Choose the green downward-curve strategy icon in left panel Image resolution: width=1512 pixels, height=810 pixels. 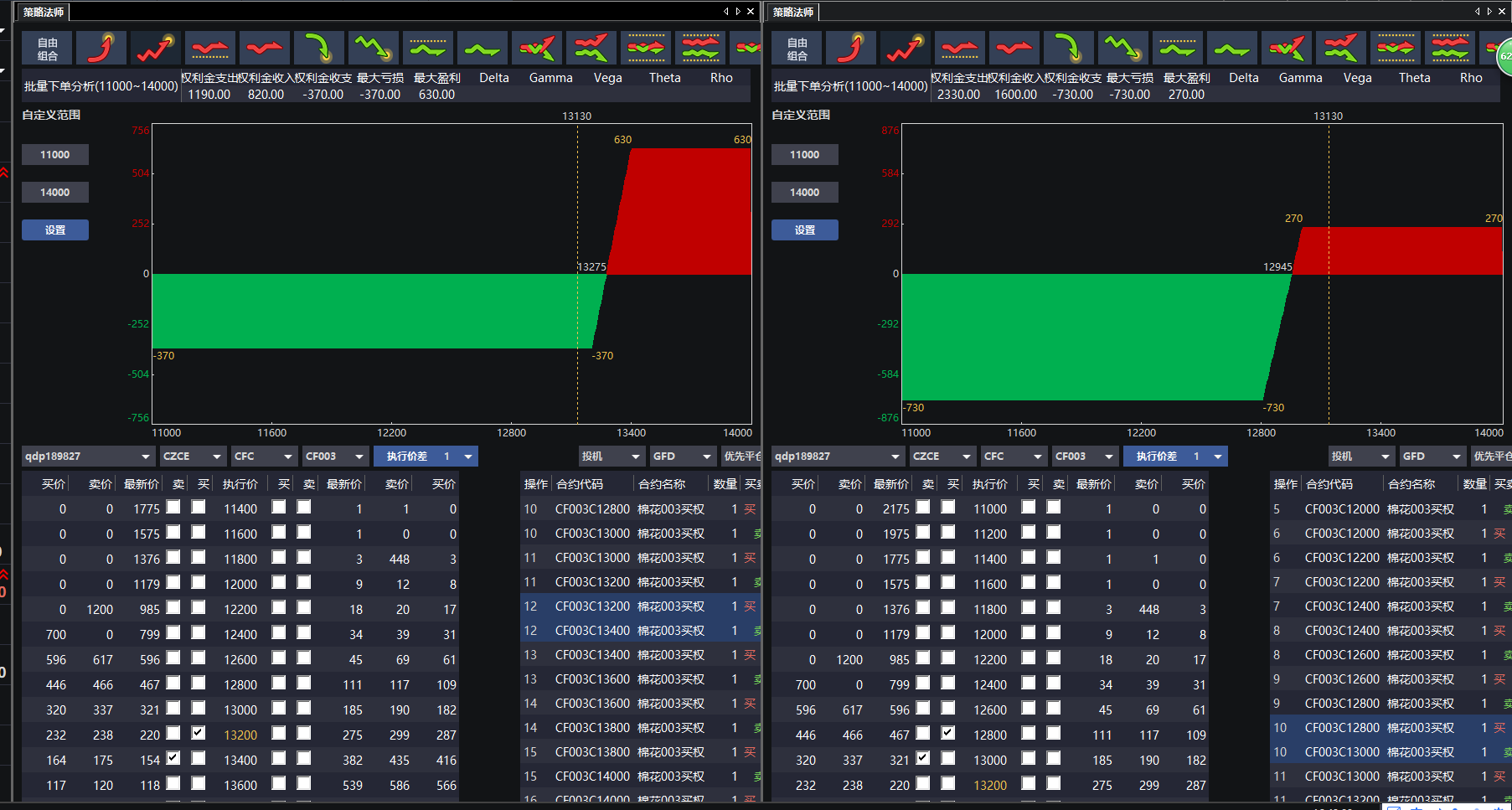[x=319, y=48]
